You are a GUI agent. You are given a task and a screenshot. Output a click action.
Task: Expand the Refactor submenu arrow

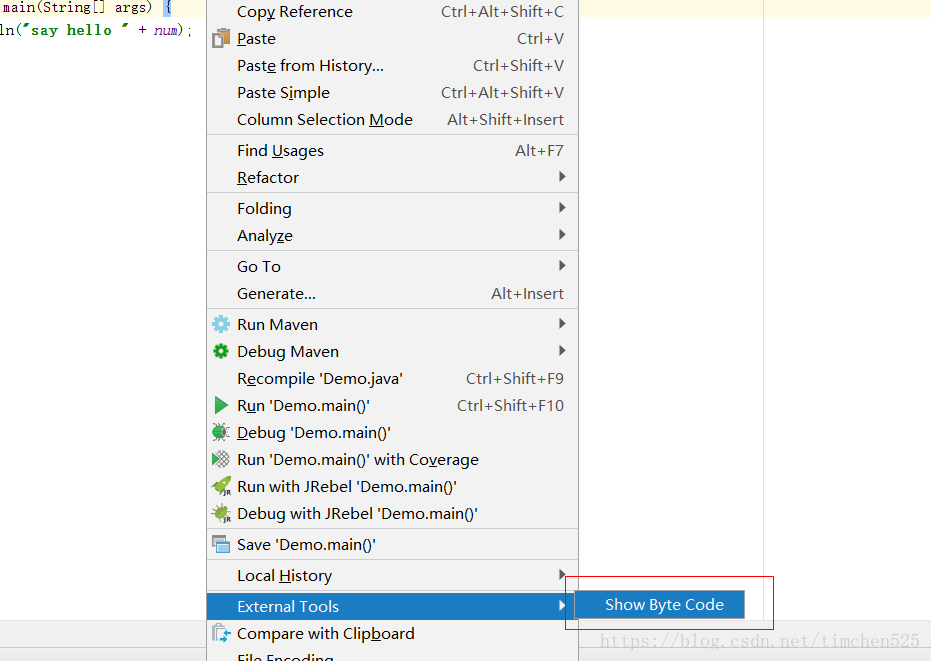(x=562, y=176)
